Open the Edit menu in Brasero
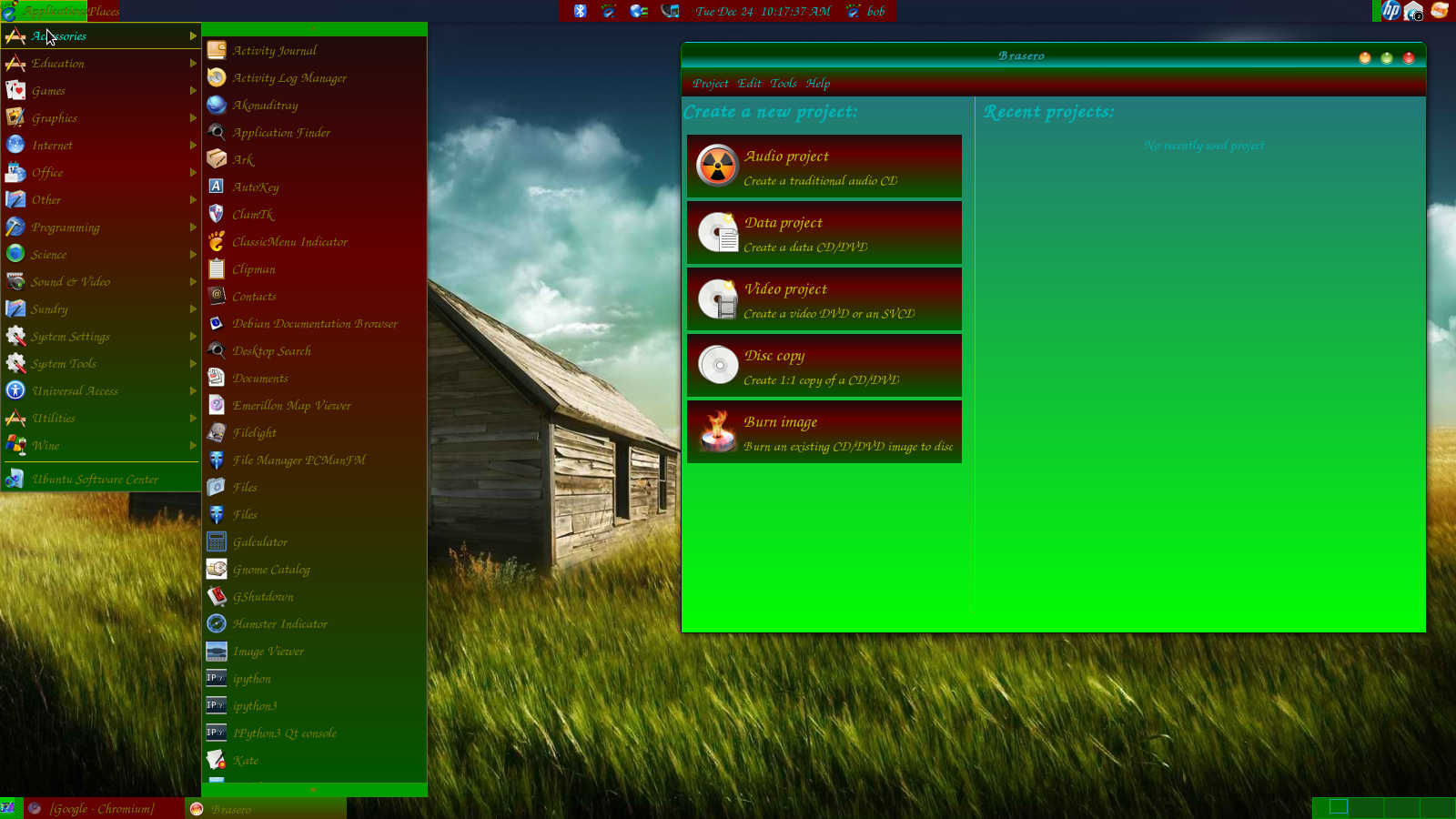Viewport: 1456px width, 819px height. pyautogui.click(x=749, y=83)
